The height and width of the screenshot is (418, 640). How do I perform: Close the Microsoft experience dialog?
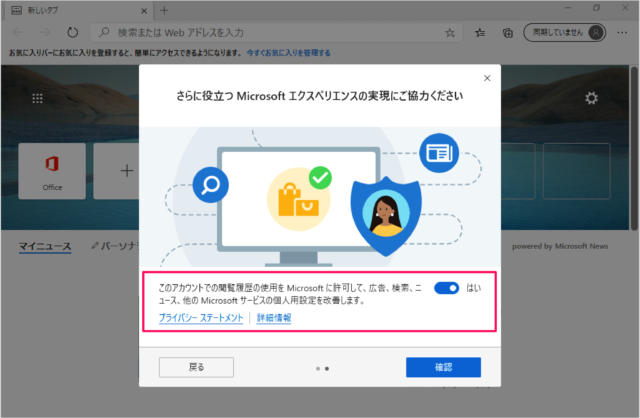coord(487,78)
